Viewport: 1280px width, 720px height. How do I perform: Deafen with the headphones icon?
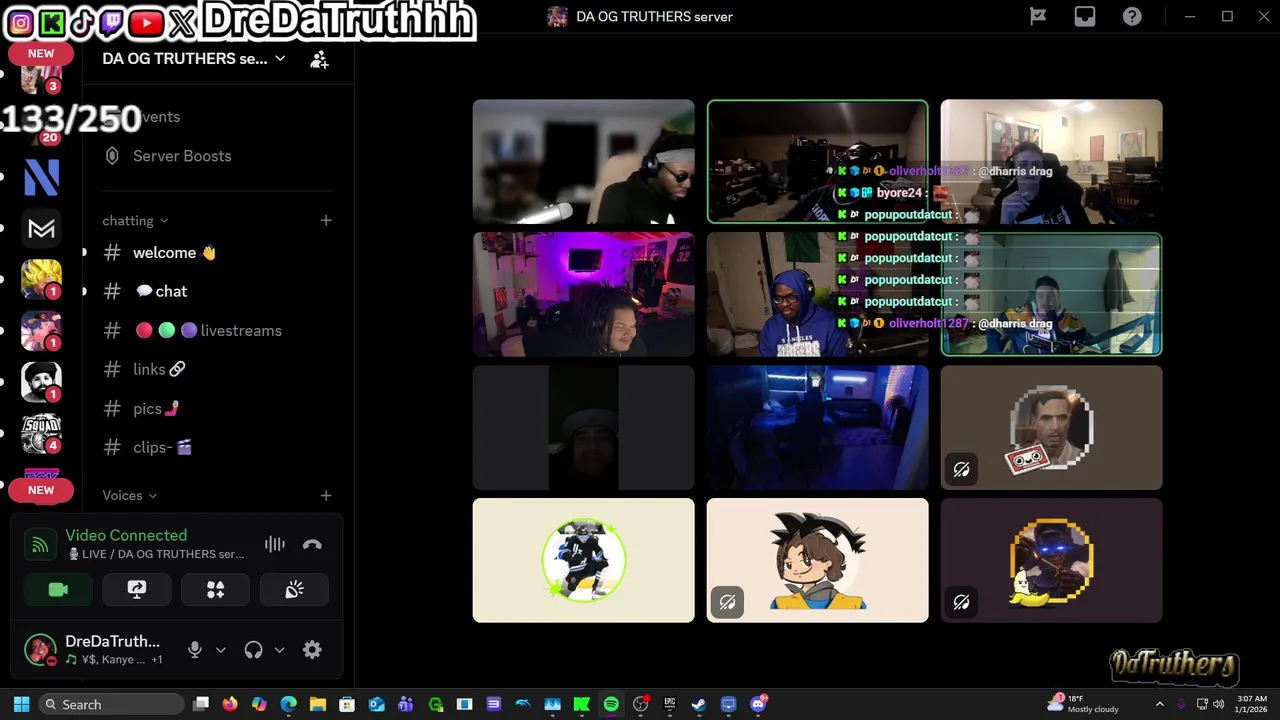point(253,650)
